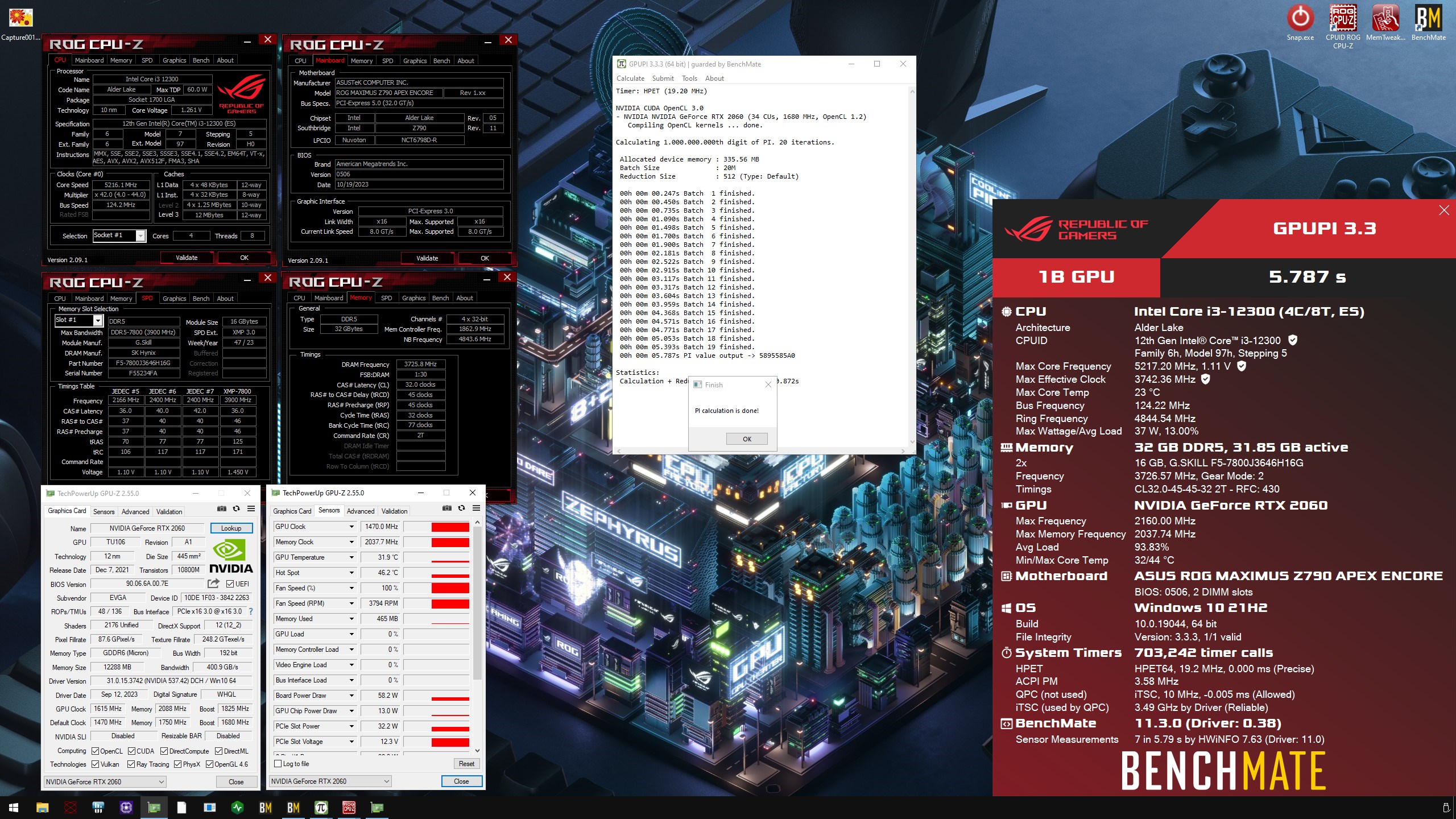Click the ROG CPU-Z taskbar icon
This screenshot has height=819, width=1456.
[349, 808]
